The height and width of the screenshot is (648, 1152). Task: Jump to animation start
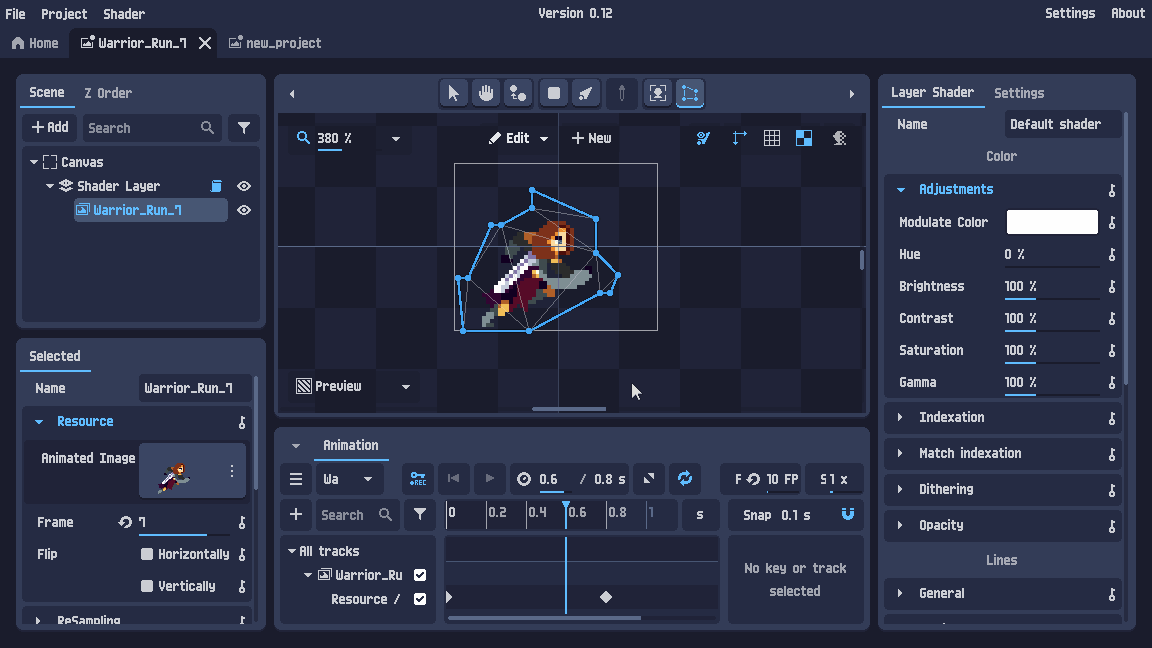[453, 479]
